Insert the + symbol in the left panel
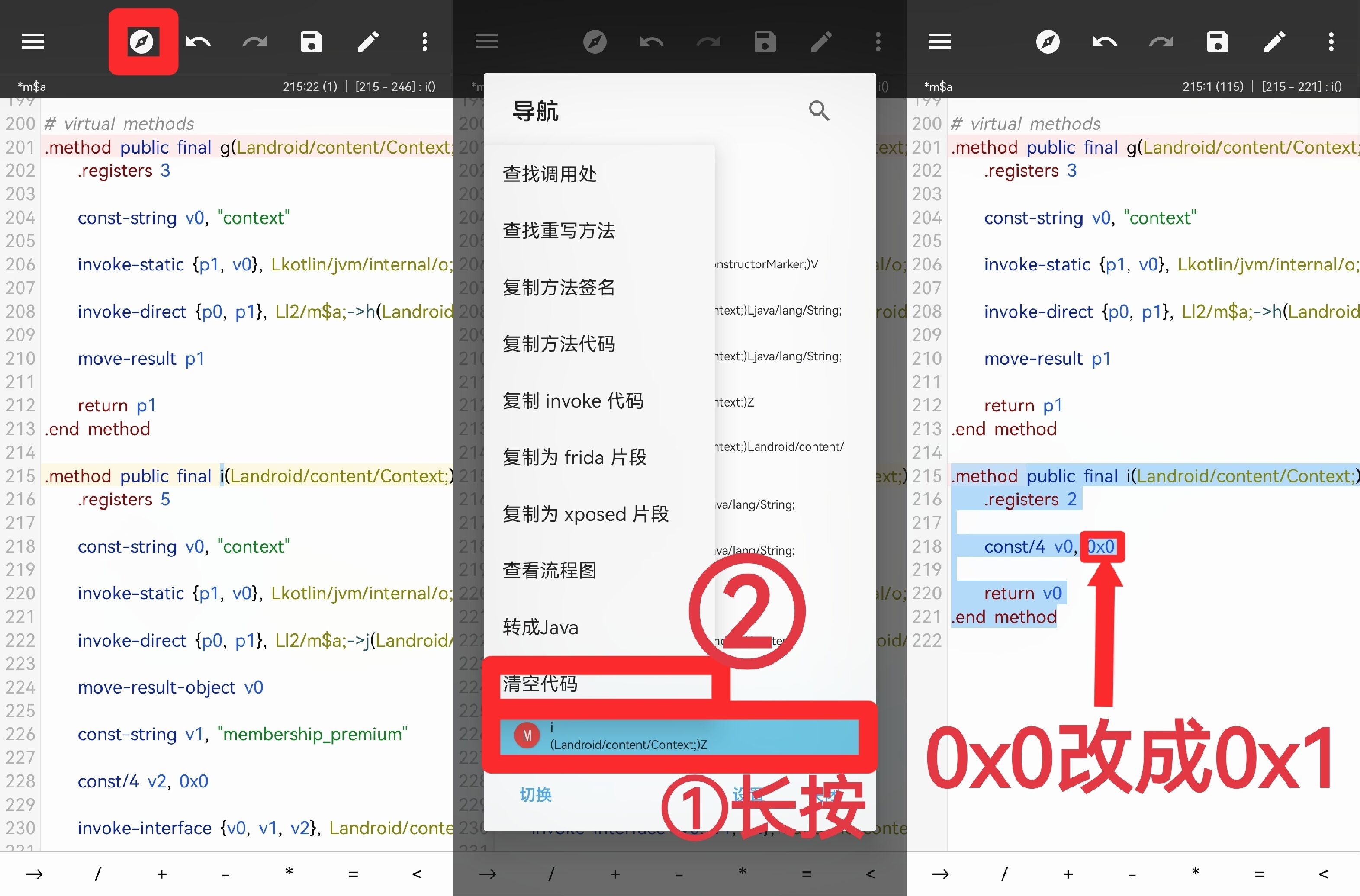The height and width of the screenshot is (896, 1360). point(162,874)
